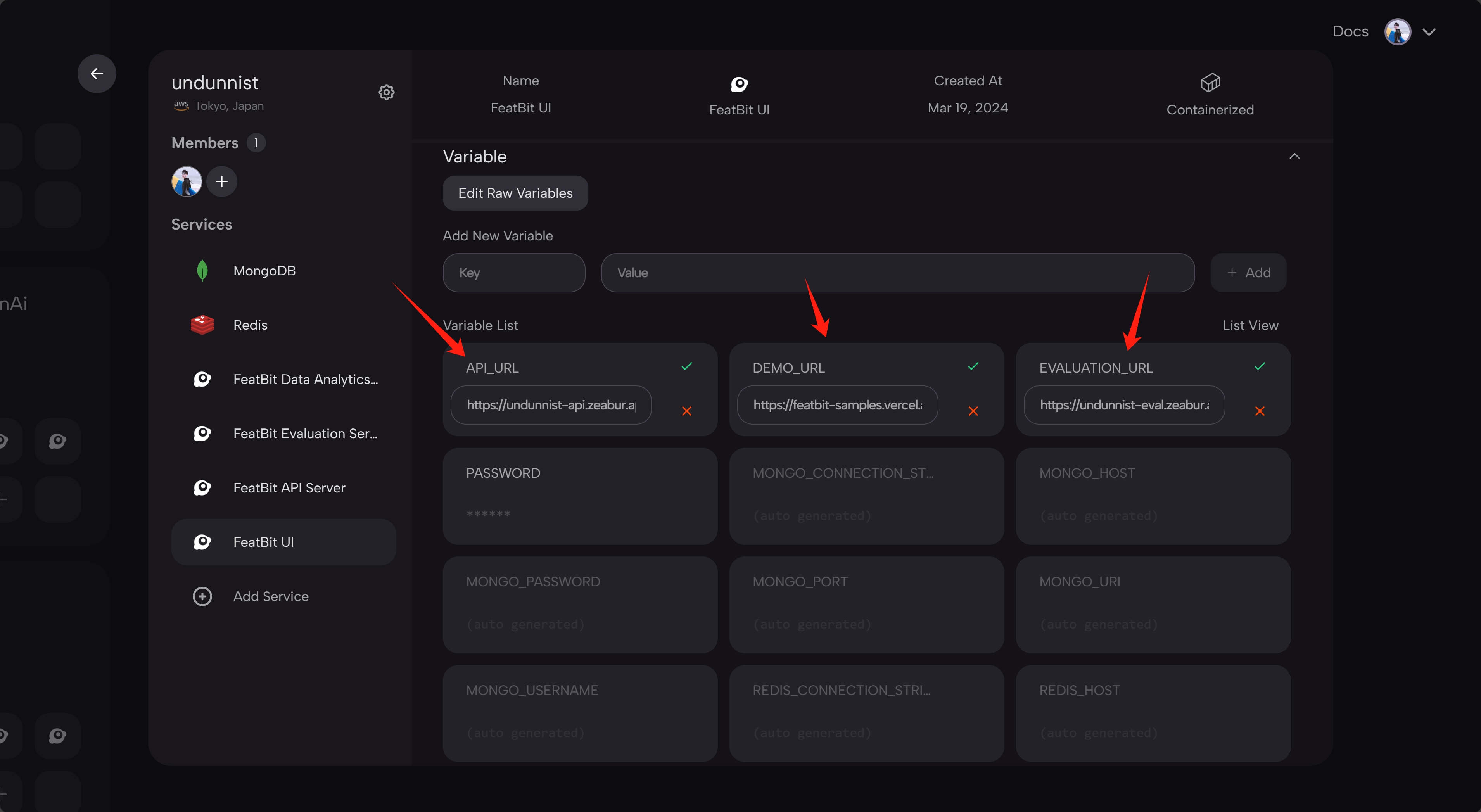Focus the Key input field
The width and height of the screenshot is (1481, 812).
tap(514, 273)
